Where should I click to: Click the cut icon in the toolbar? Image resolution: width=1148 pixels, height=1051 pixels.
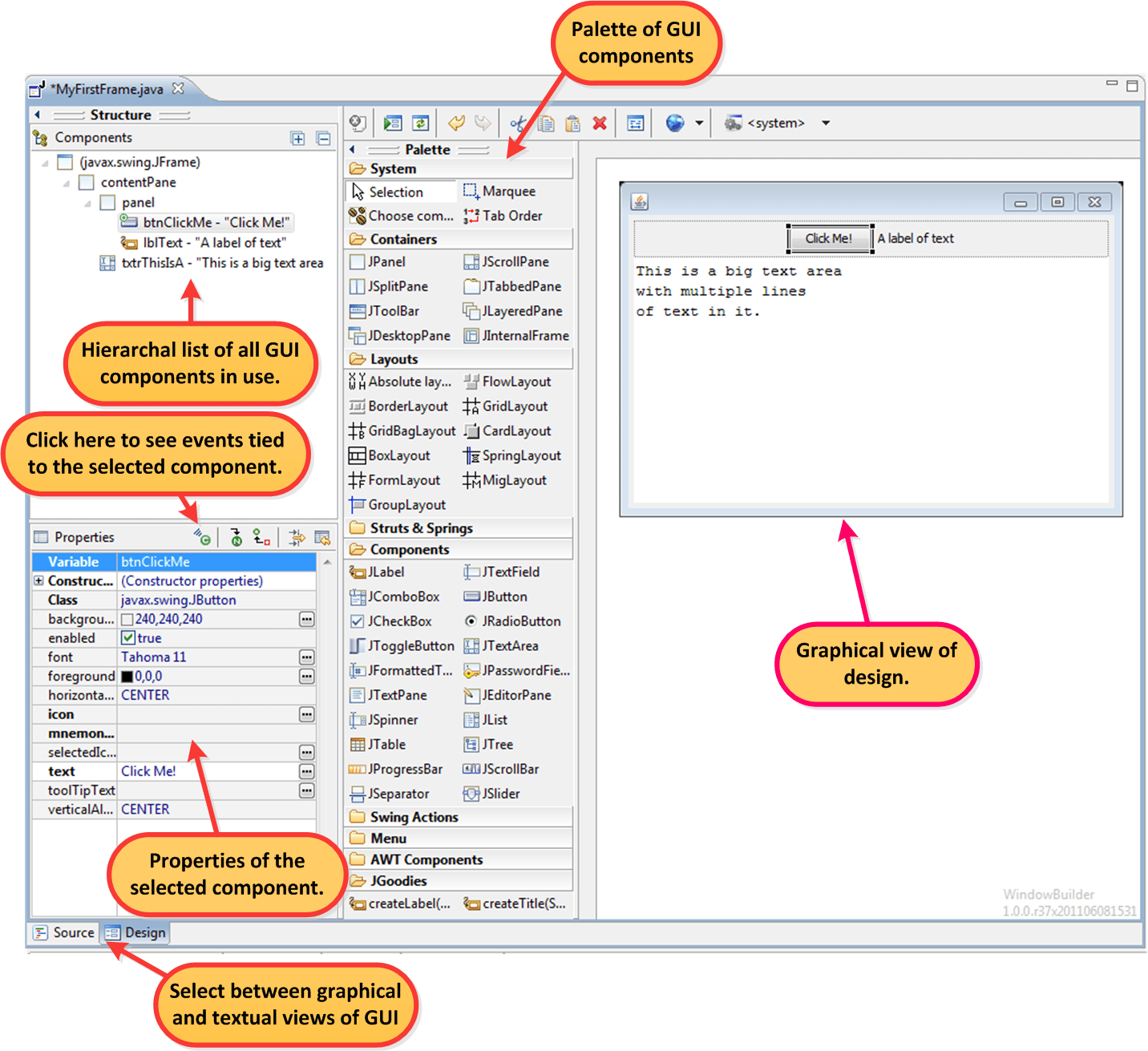click(x=519, y=122)
